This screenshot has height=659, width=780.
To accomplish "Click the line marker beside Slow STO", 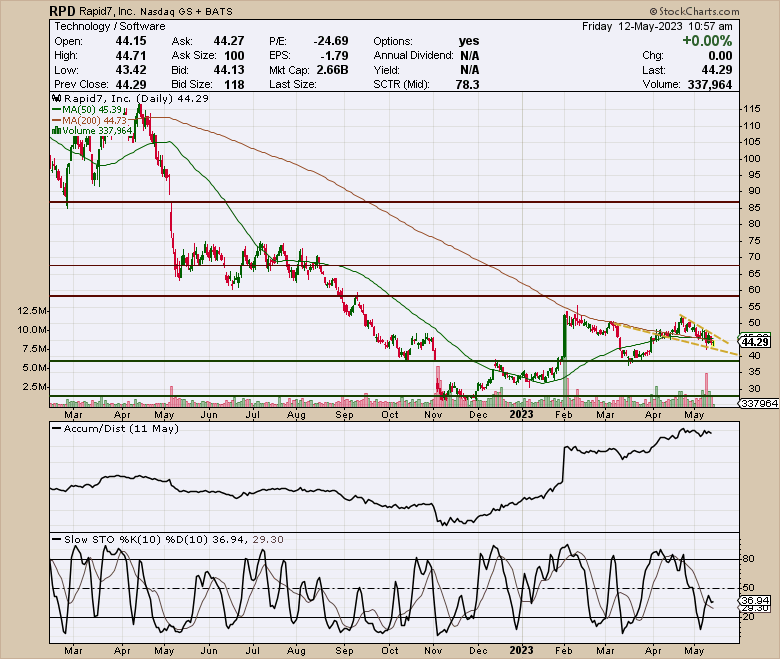I will coord(57,540).
